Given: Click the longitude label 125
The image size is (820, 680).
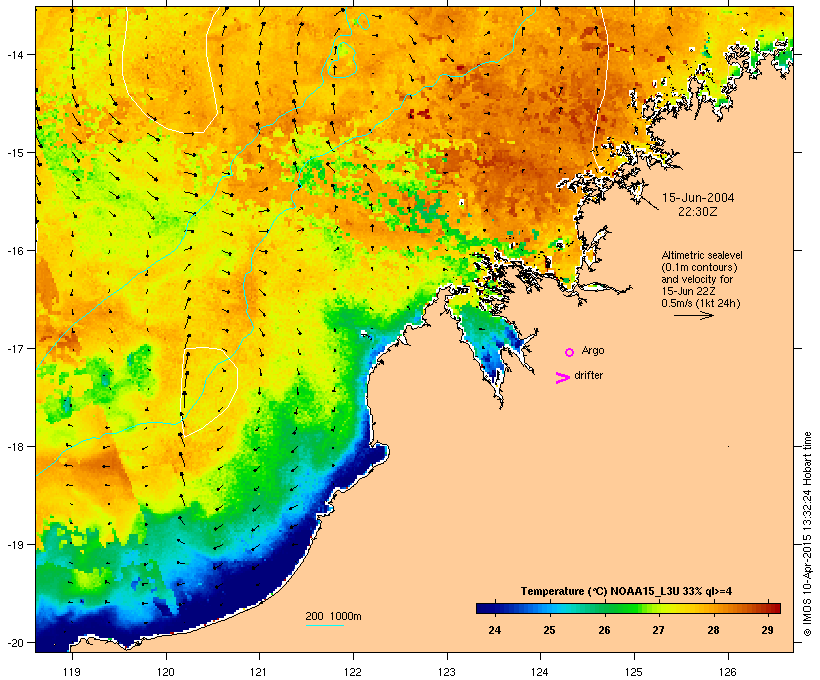Looking at the screenshot, I should click(x=634, y=672).
